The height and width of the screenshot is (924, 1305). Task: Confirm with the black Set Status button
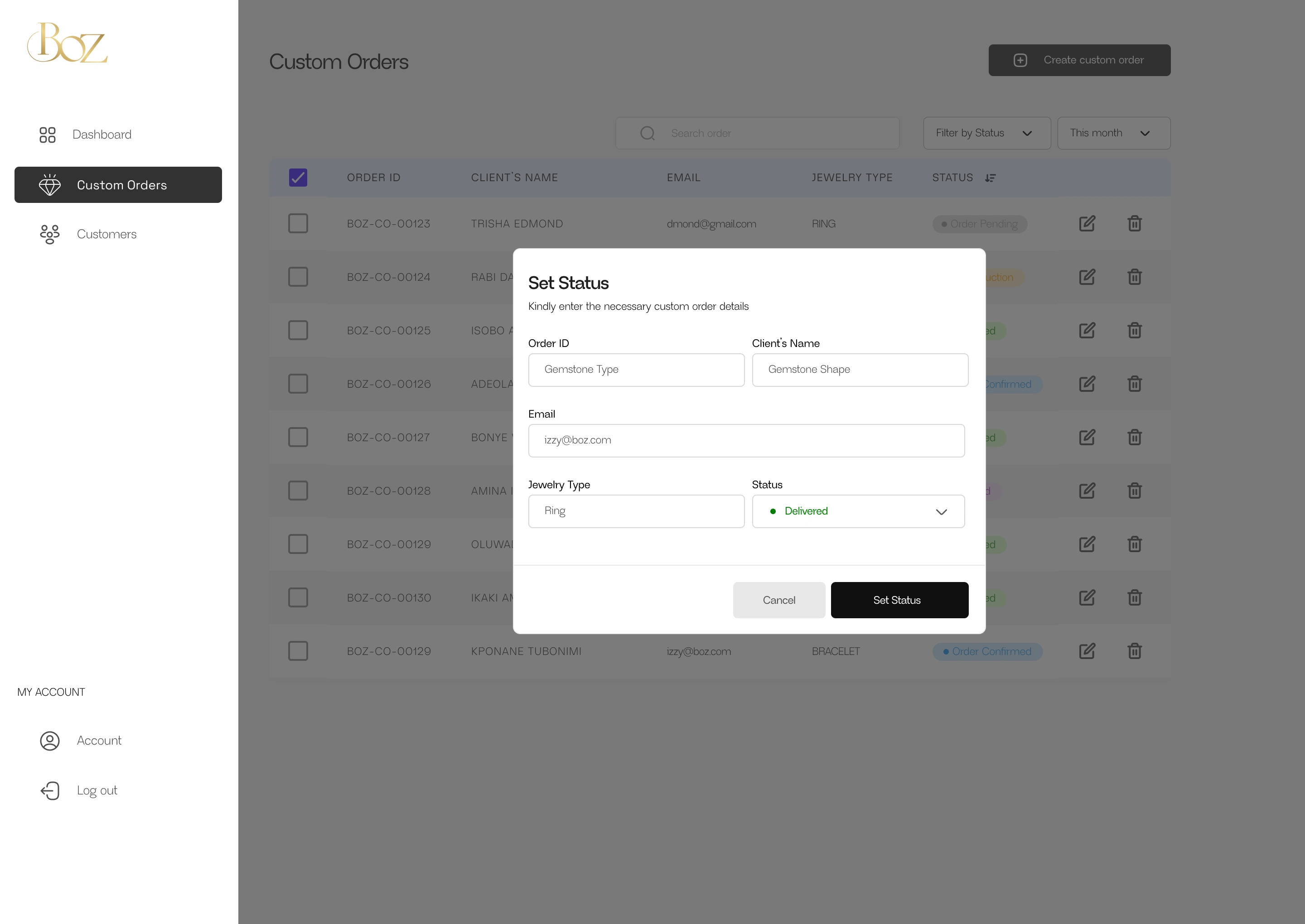(x=899, y=600)
